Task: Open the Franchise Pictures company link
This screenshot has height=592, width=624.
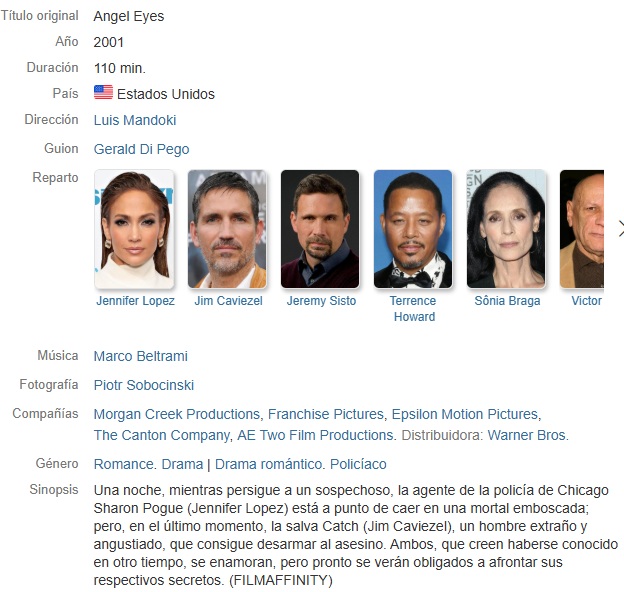Action: point(326,414)
